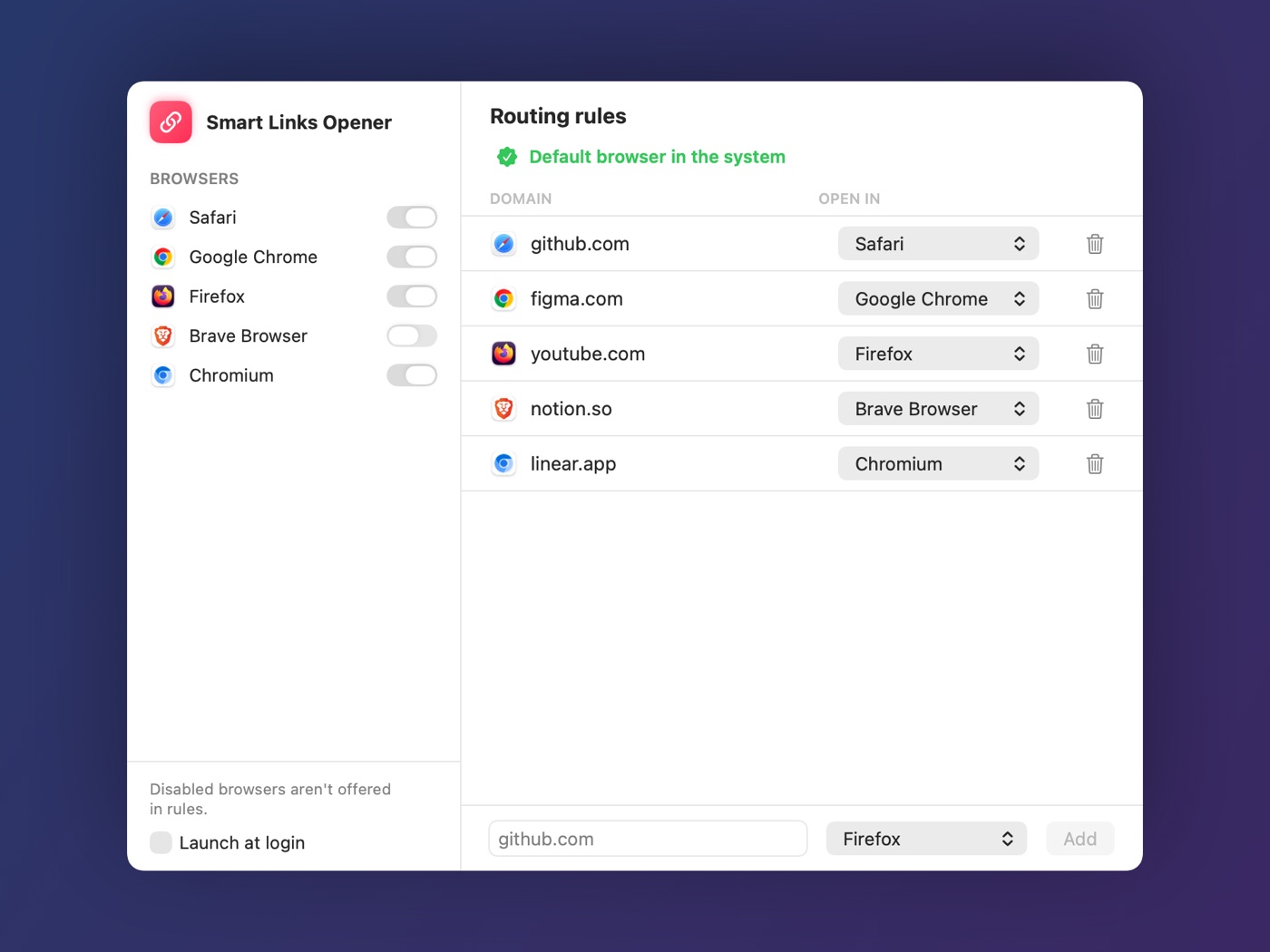Remove the youtube.com rule via its trash icon
The image size is (1270, 952).
[x=1095, y=354]
